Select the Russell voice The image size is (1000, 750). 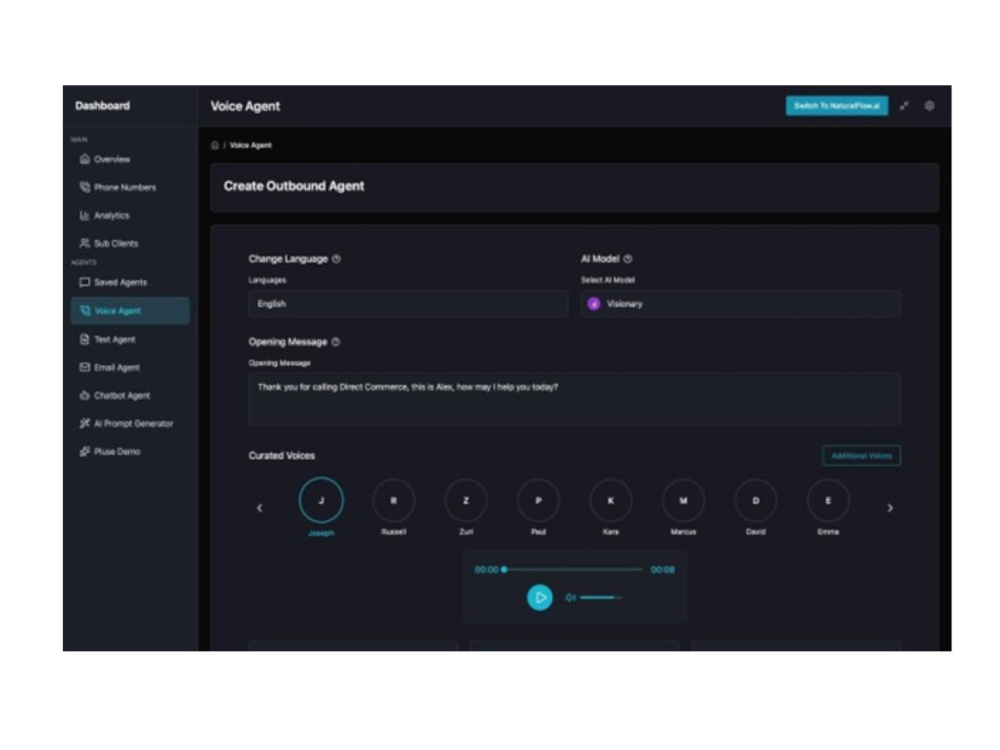pyautogui.click(x=393, y=501)
